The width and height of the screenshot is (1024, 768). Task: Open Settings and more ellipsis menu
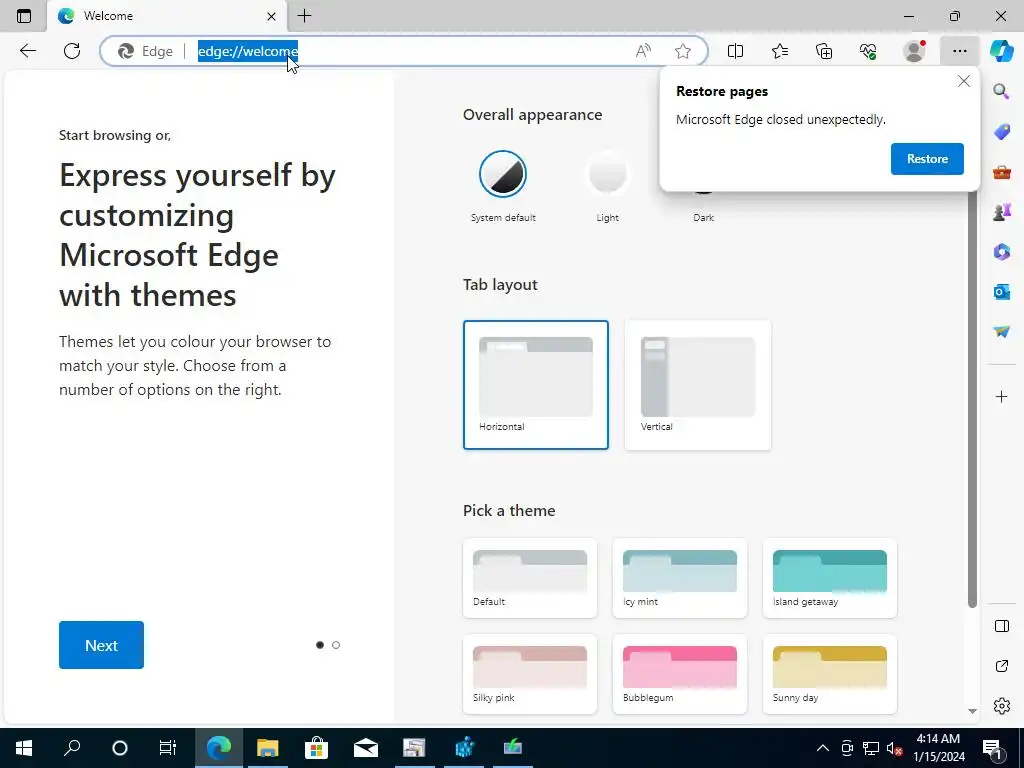point(959,51)
